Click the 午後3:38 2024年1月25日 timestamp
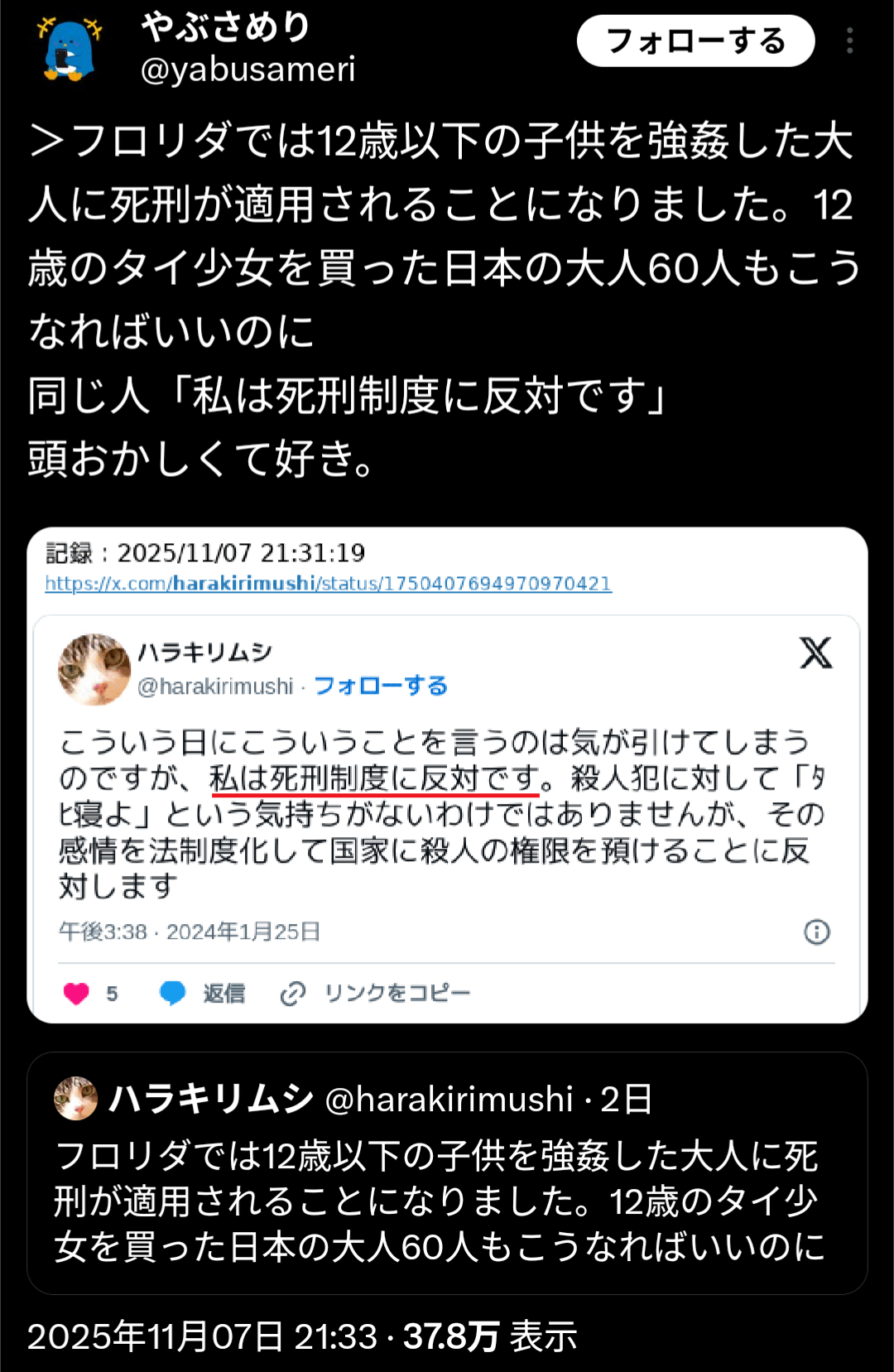The width and height of the screenshot is (894, 1372). [x=190, y=932]
